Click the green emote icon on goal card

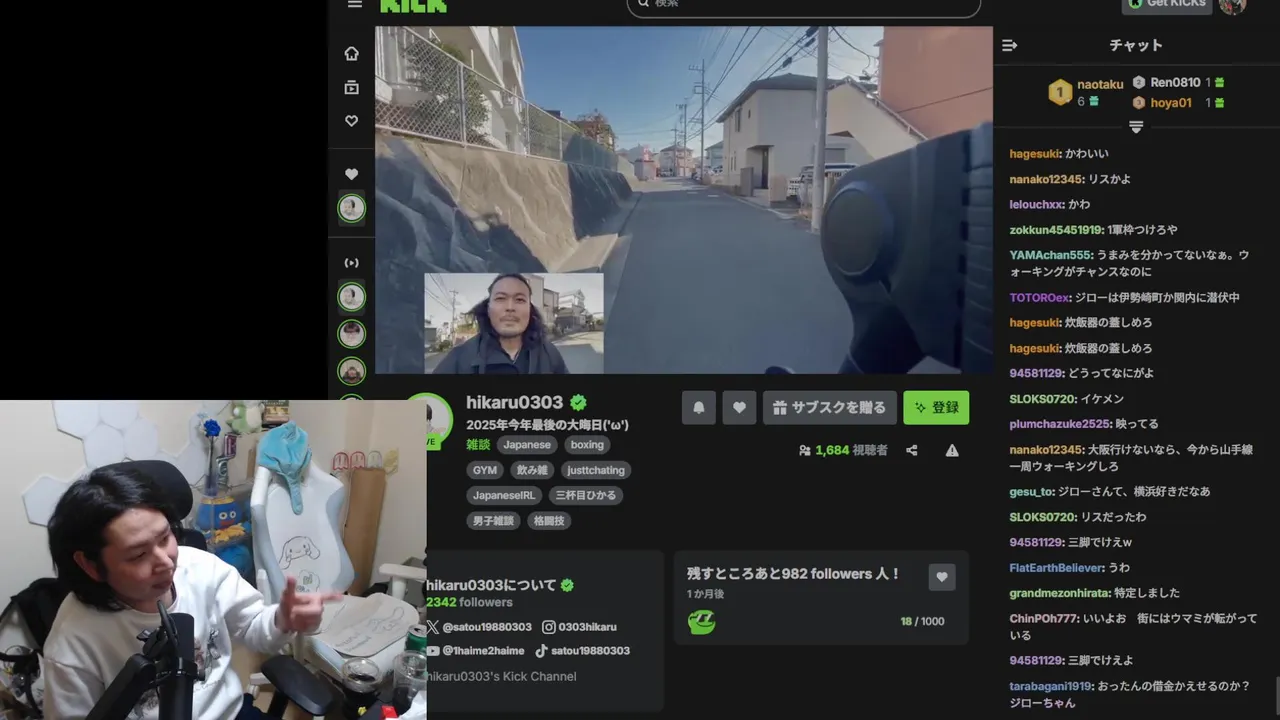[x=701, y=621]
